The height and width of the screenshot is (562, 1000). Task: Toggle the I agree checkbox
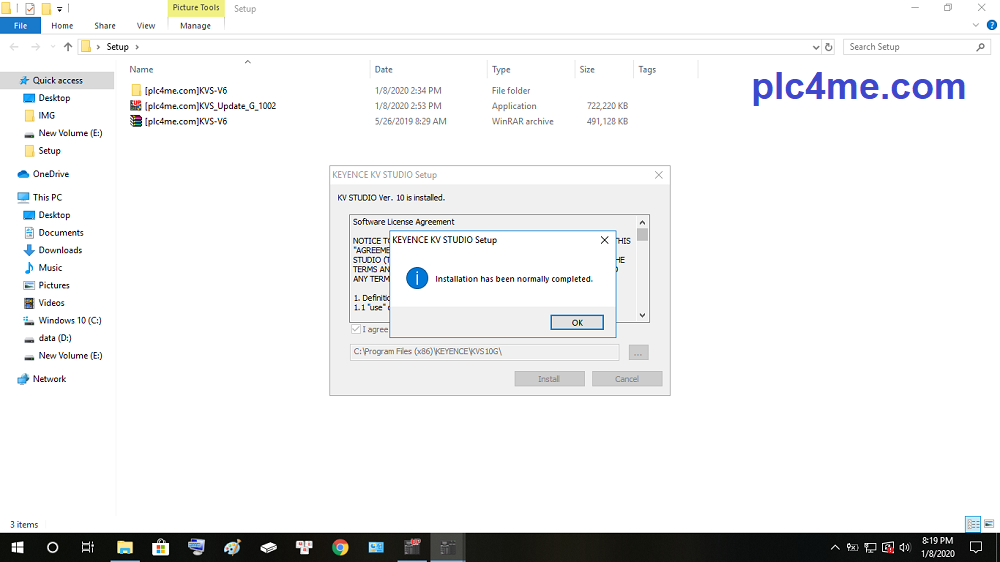356,329
